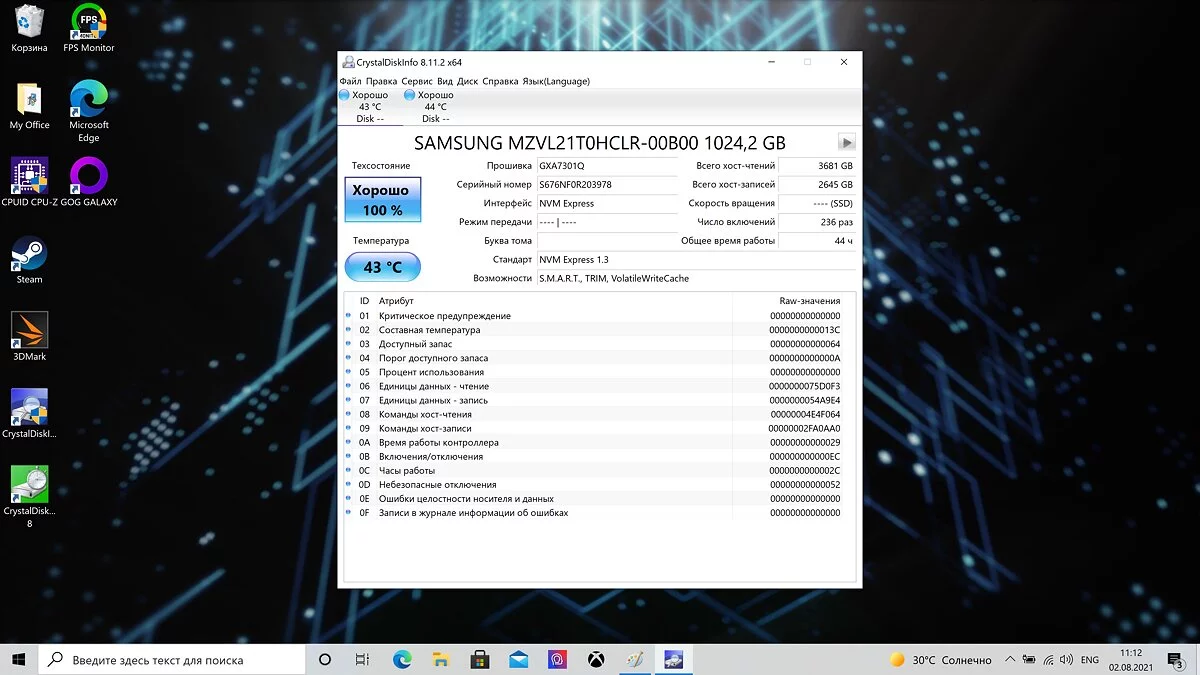Open File Explorer from the taskbar
Screen dimensions: 1200x675
click(441, 659)
